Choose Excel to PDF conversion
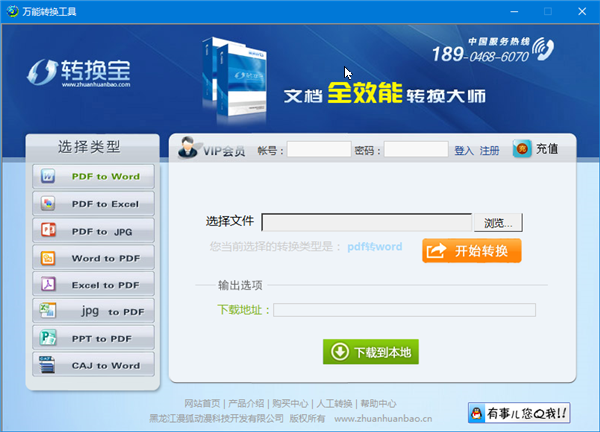 pos(93,284)
